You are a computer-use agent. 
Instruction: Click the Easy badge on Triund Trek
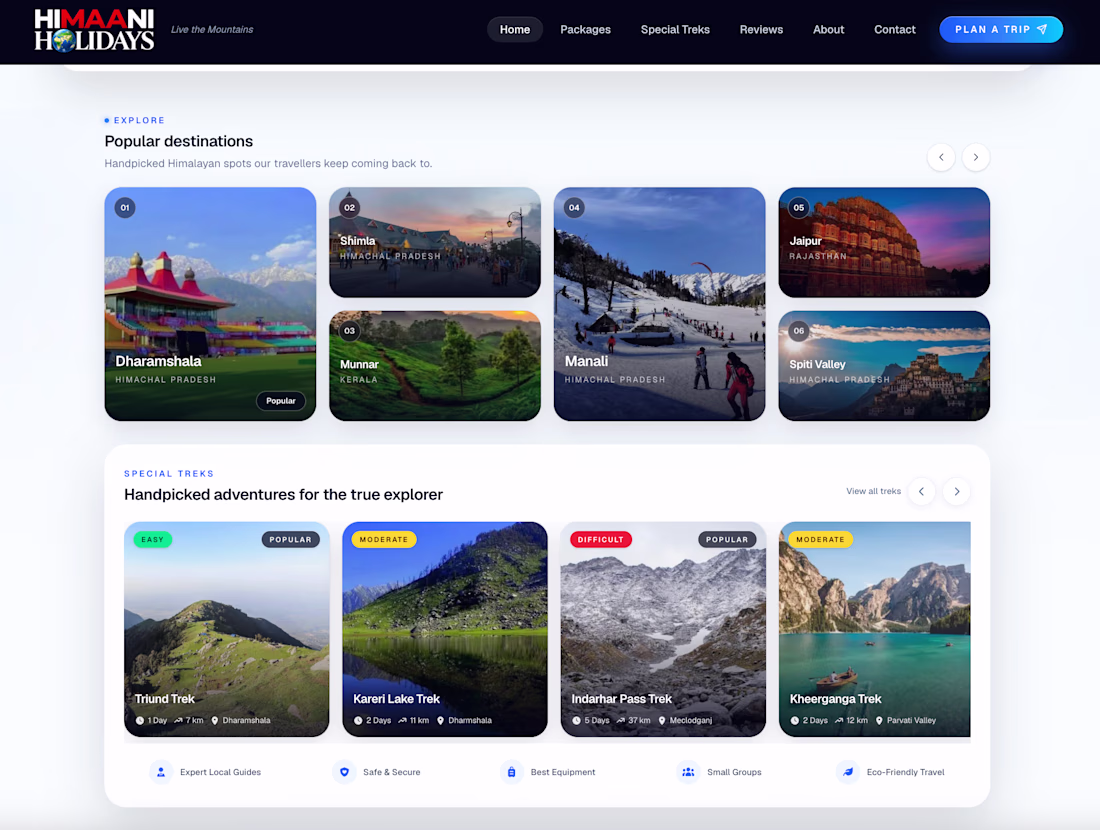click(152, 540)
